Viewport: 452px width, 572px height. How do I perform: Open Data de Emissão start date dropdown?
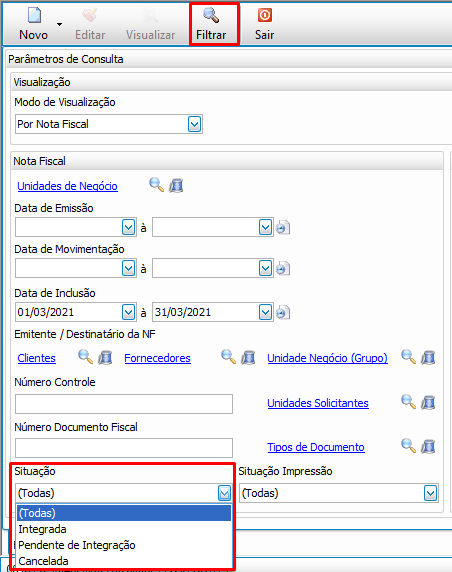(128, 228)
